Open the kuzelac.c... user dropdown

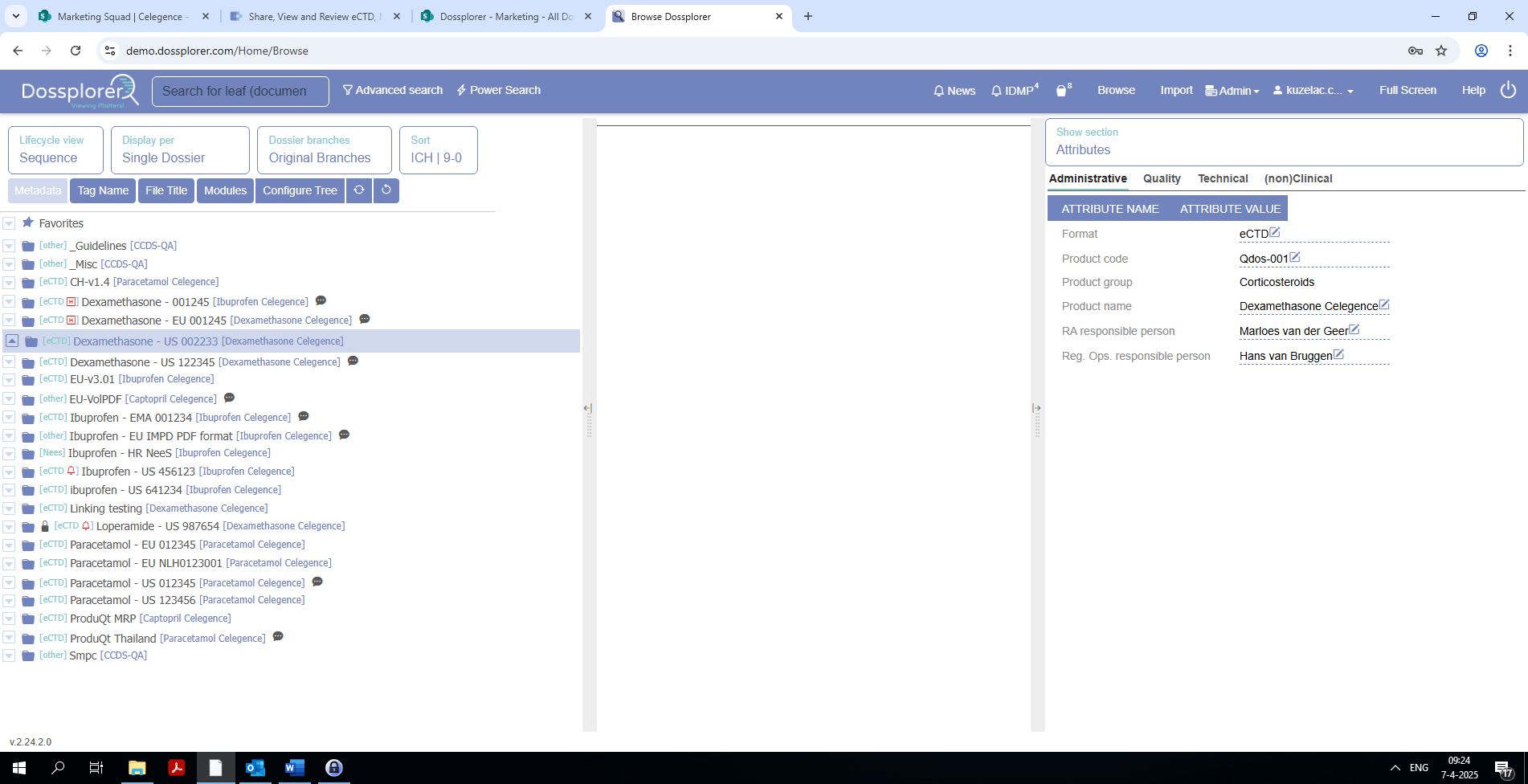[x=1314, y=91]
